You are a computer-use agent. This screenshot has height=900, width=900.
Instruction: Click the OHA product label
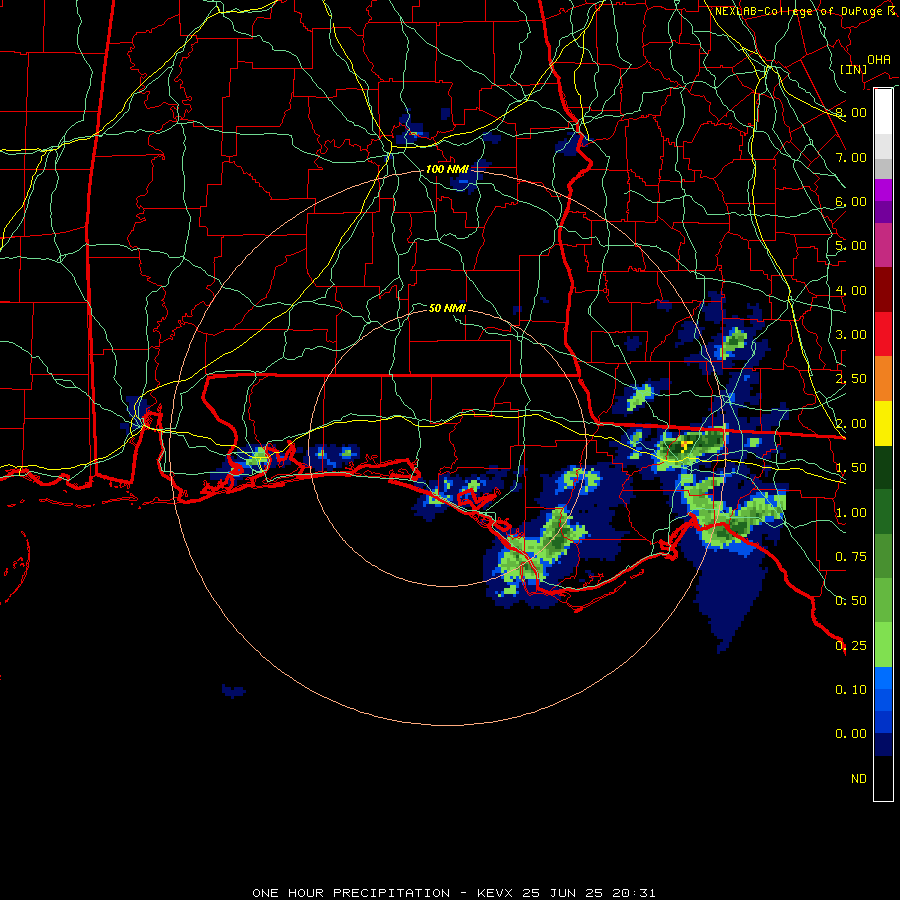click(879, 59)
